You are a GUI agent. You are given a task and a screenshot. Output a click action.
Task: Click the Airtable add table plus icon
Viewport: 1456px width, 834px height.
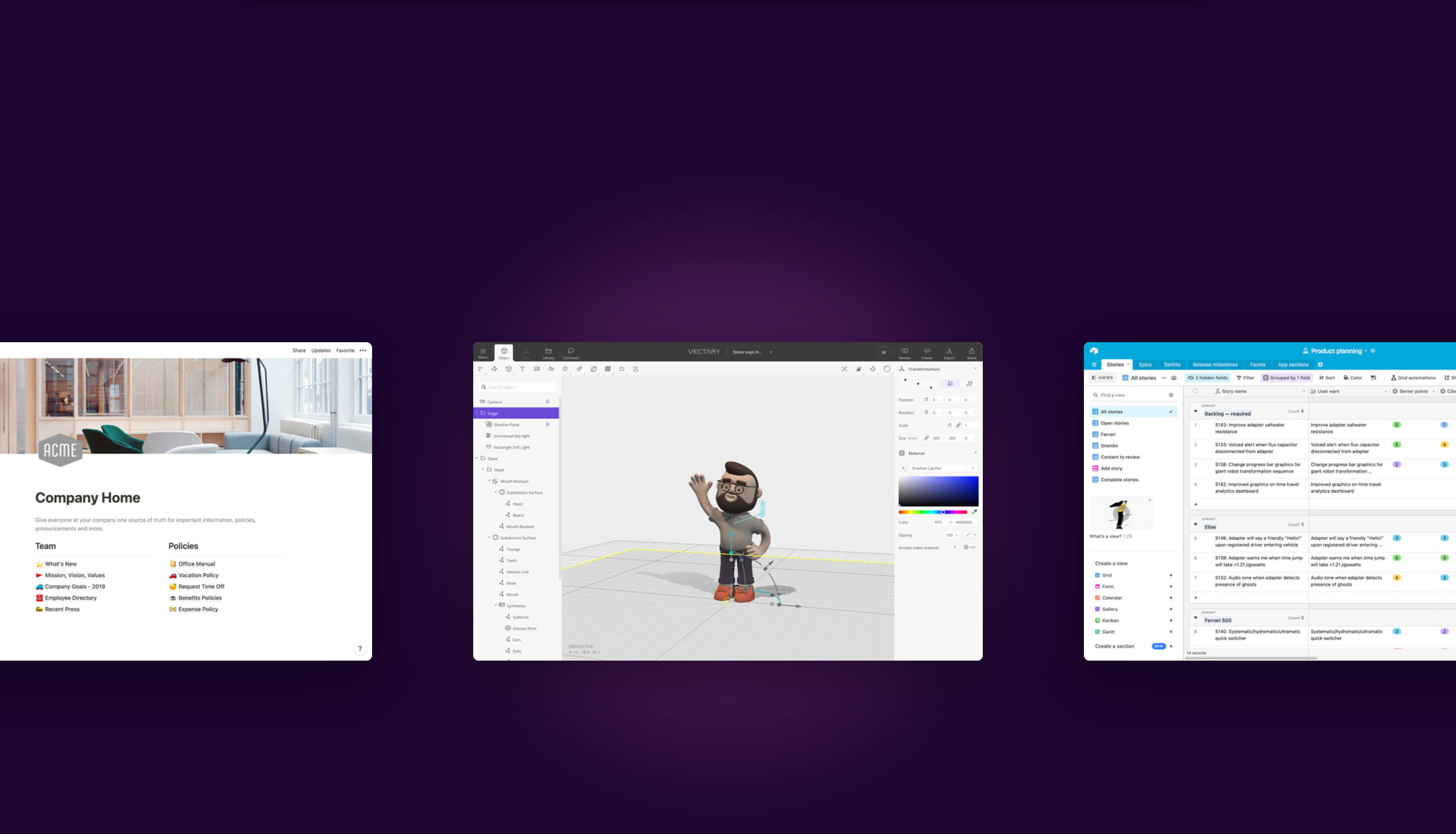[1320, 365]
